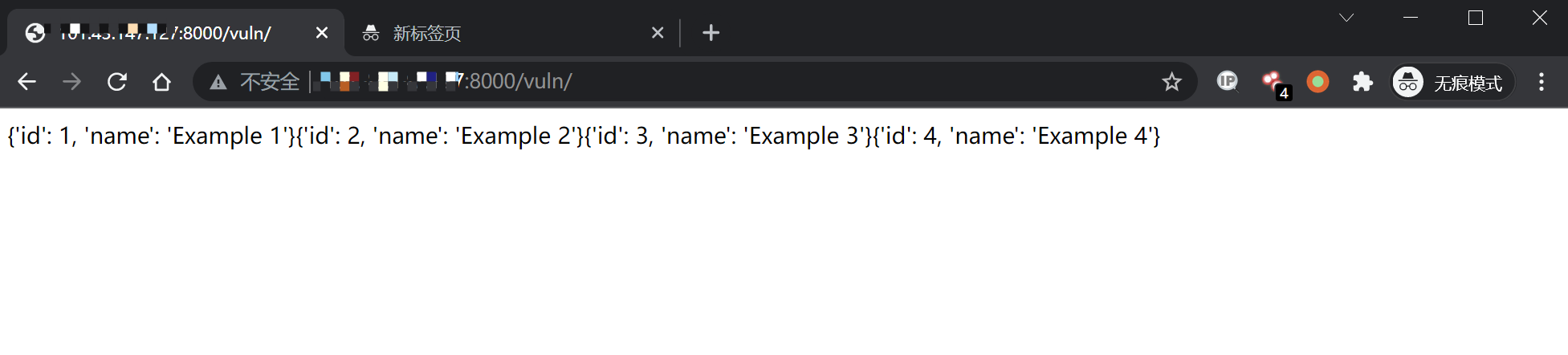1568x355 pixels.
Task: Bookmark this page with the star
Action: pos(1171,82)
